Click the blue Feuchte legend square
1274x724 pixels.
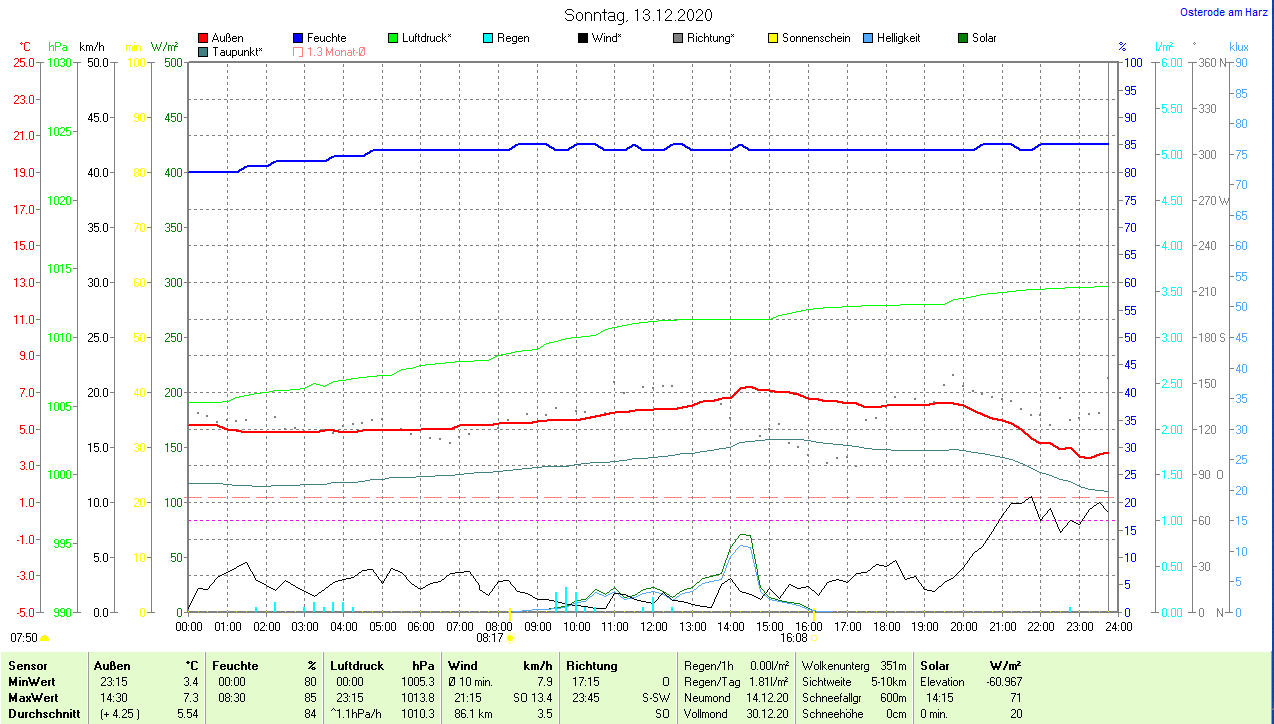(x=298, y=38)
